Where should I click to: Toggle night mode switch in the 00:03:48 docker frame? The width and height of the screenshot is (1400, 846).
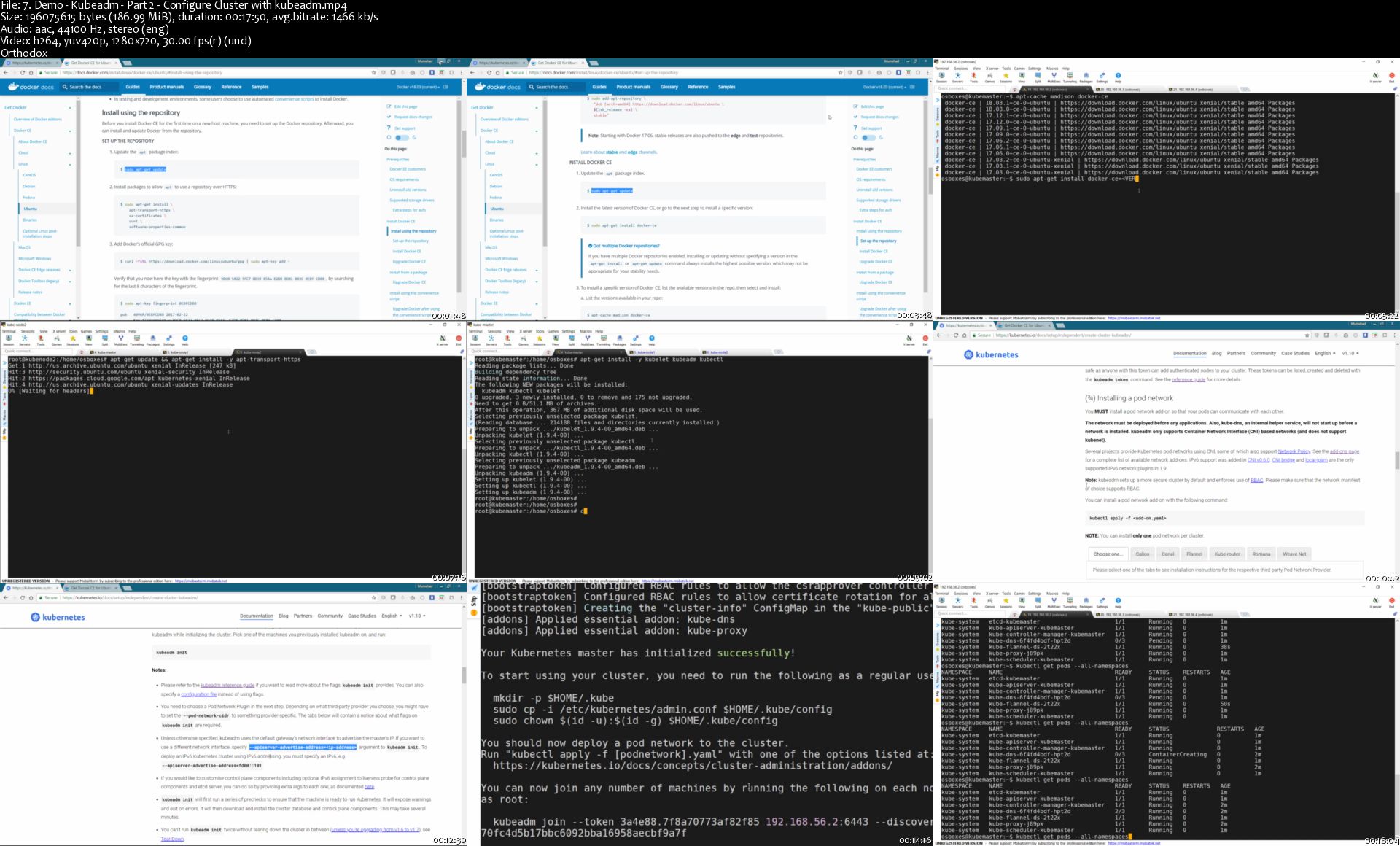click(868, 137)
